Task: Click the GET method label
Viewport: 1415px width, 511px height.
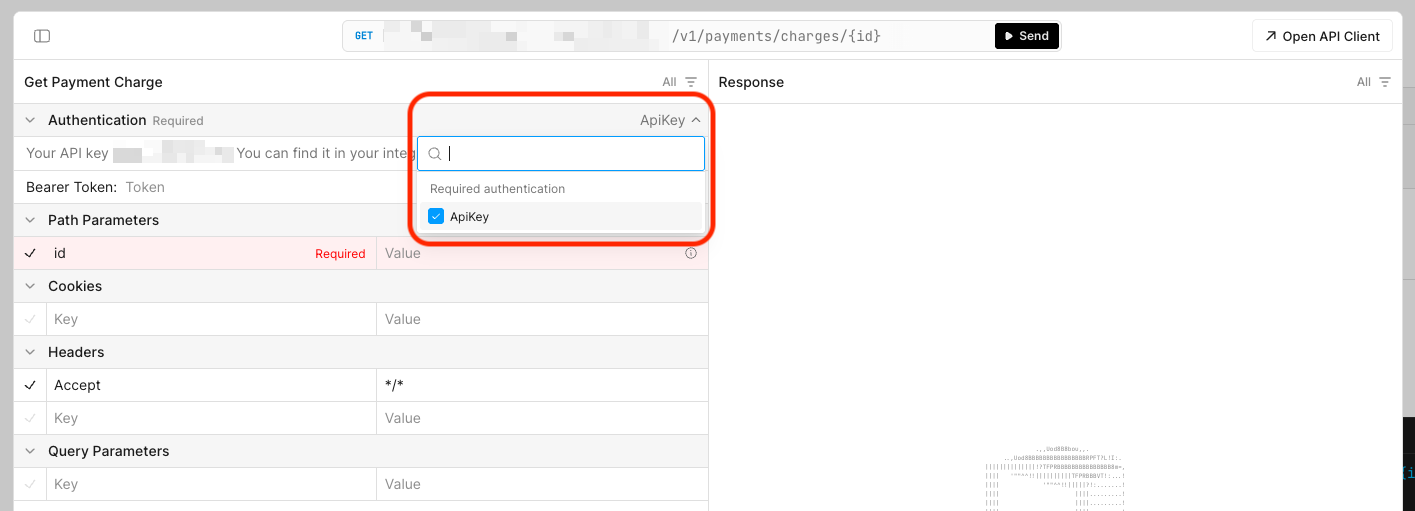Action: [364, 36]
